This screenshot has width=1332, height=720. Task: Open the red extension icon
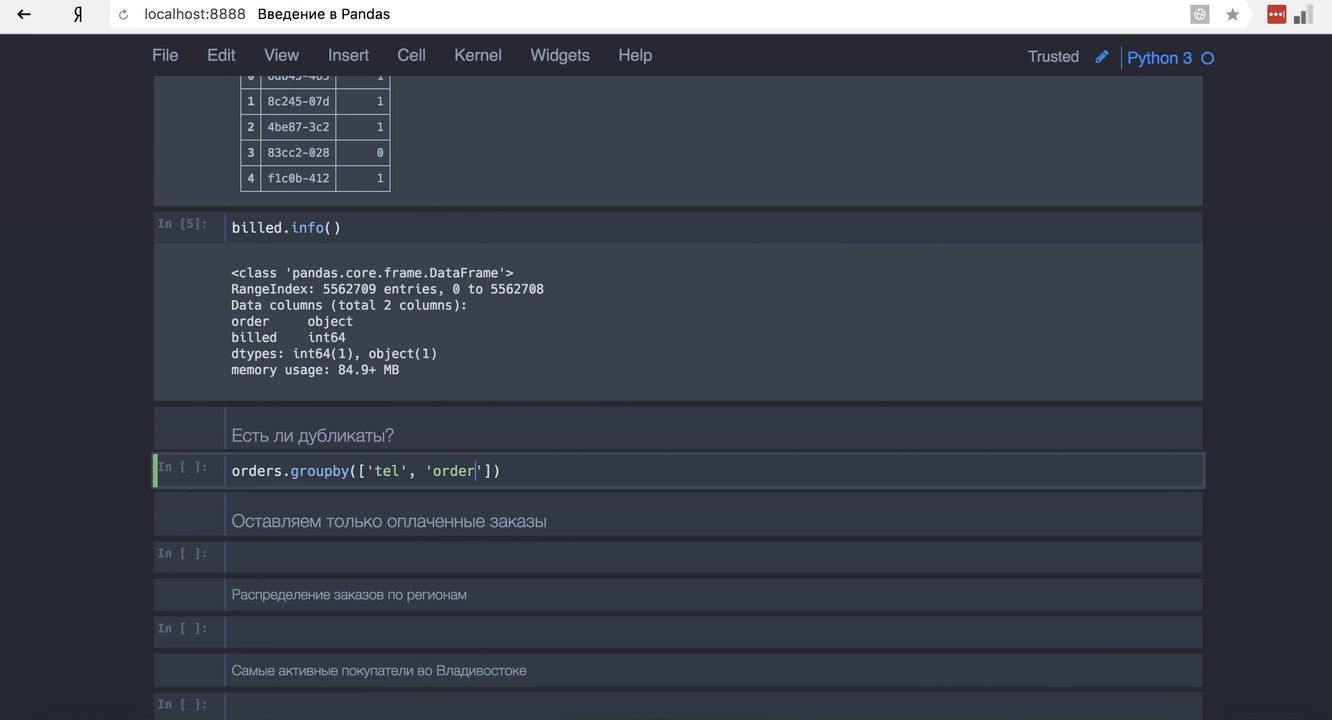click(x=1276, y=15)
